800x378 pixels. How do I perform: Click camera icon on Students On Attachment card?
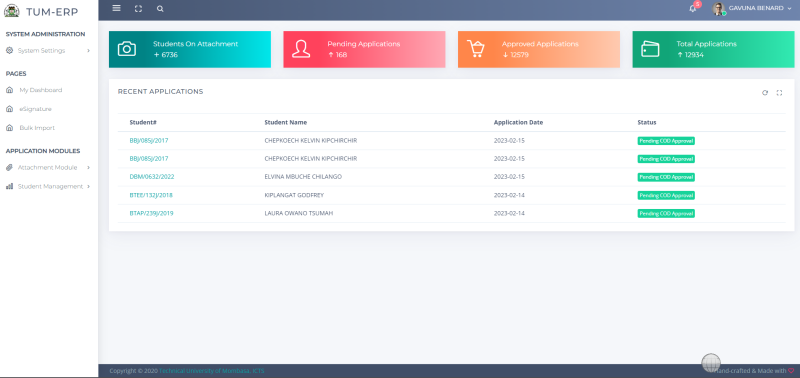[127, 49]
